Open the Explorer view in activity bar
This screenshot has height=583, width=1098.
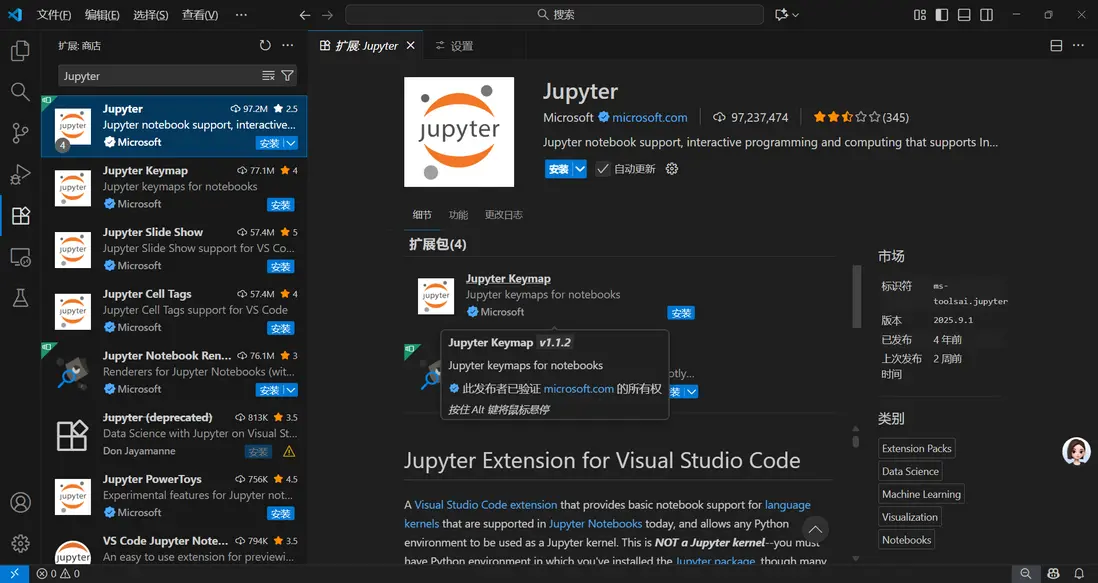point(20,51)
